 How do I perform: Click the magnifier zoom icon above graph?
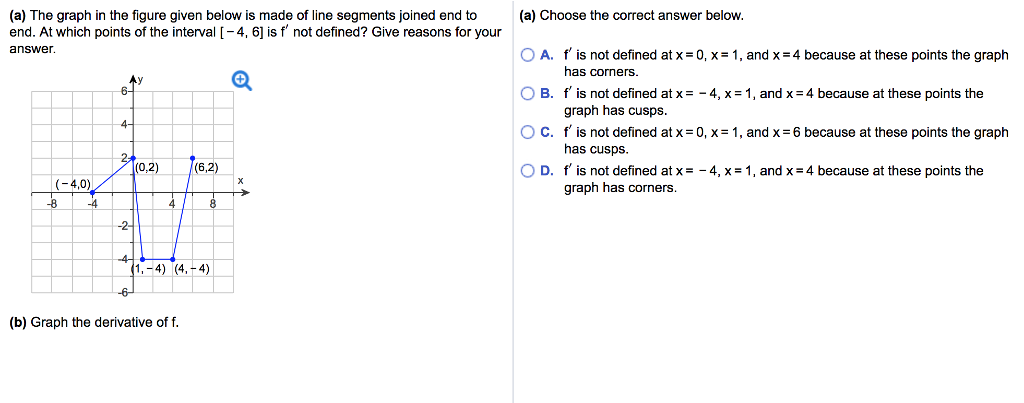[241, 81]
